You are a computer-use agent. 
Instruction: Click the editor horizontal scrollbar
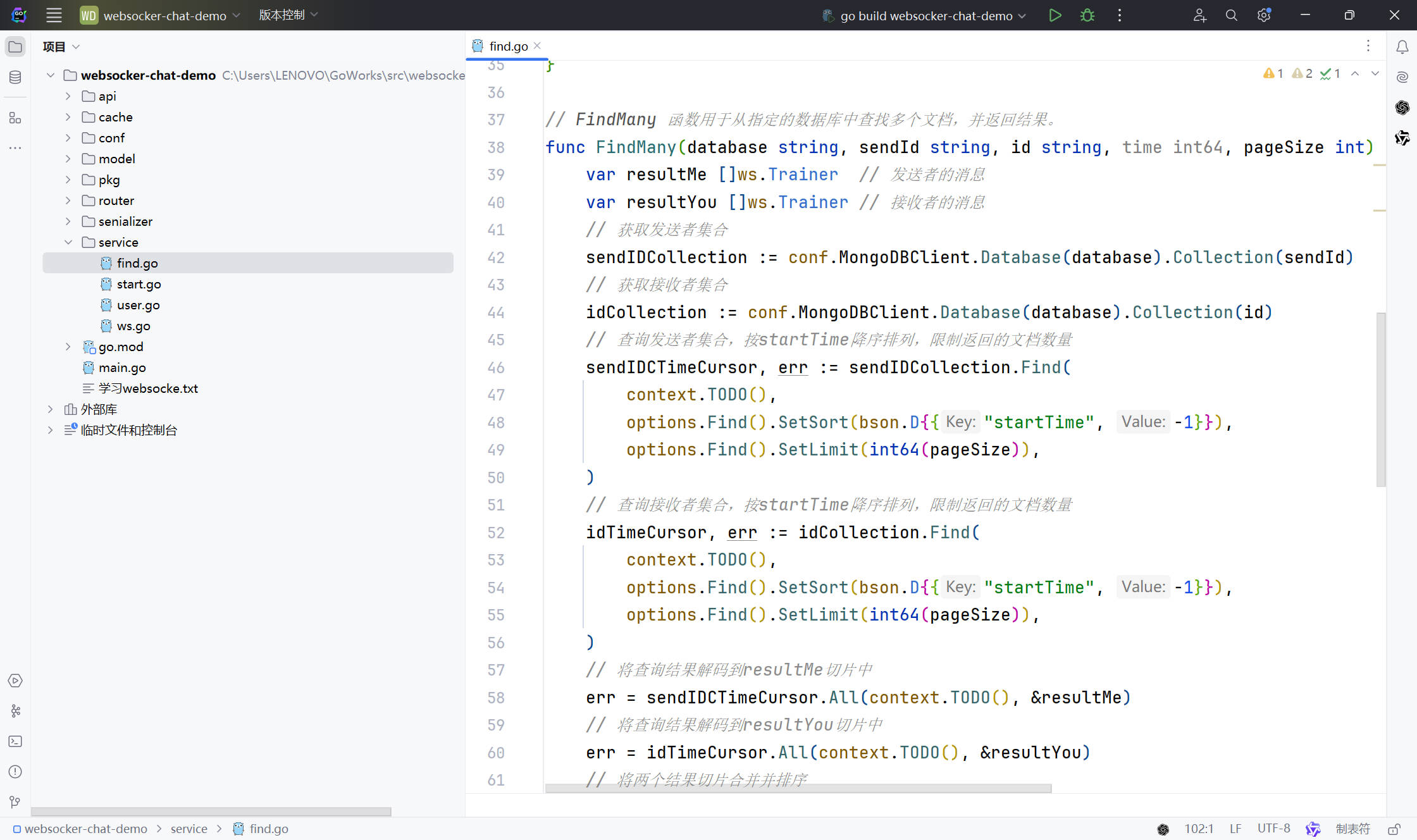(x=798, y=789)
